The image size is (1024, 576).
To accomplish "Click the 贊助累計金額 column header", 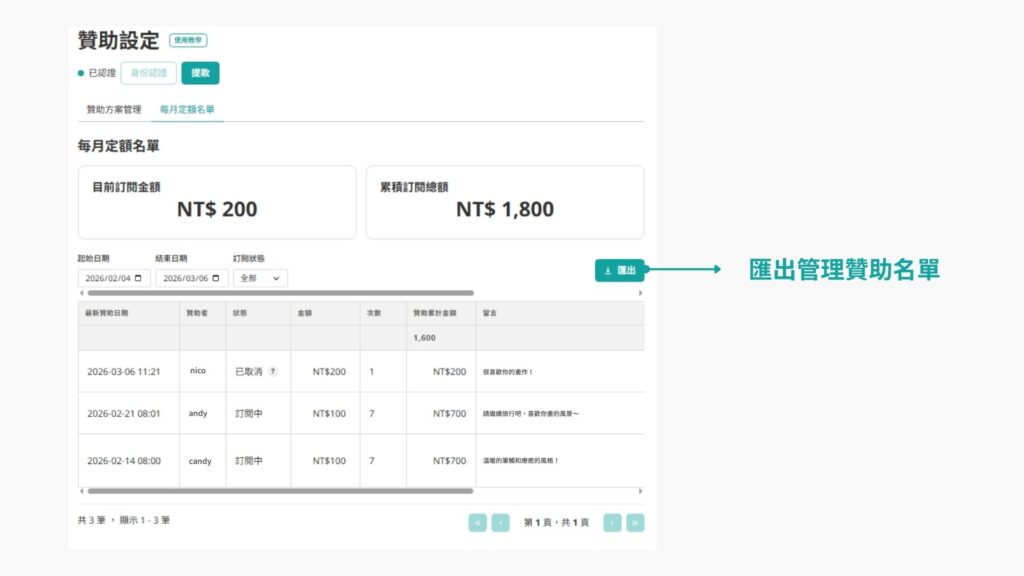I will pyautogui.click(x=435, y=313).
